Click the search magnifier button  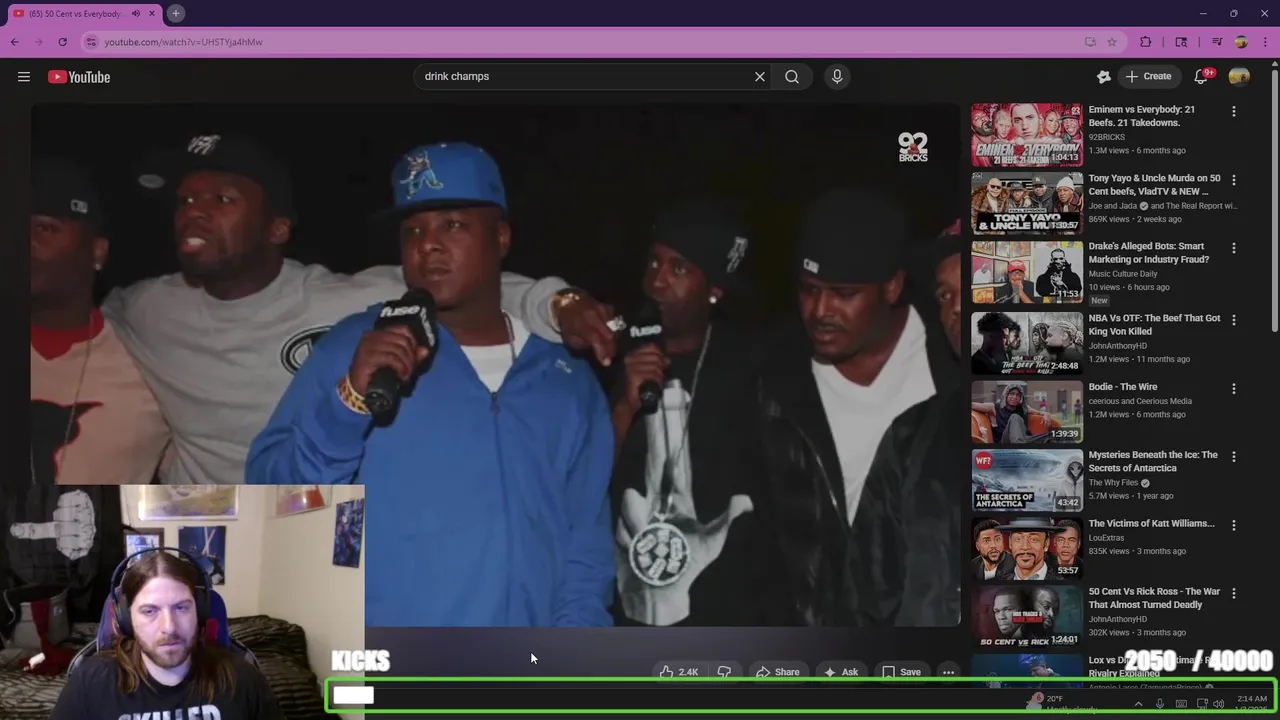pos(792,77)
